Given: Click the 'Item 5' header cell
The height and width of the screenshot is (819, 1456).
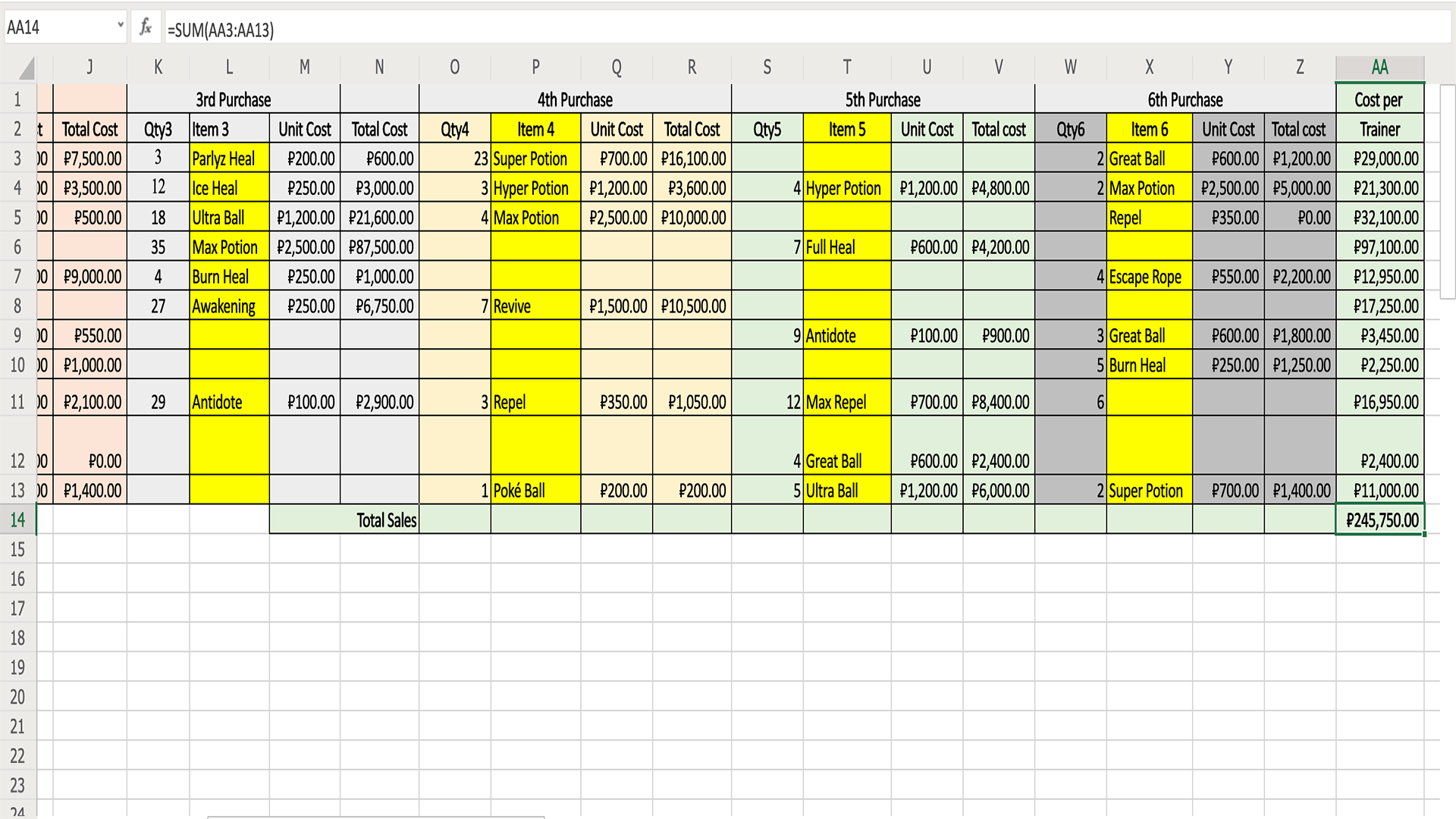Looking at the screenshot, I should tap(846, 129).
